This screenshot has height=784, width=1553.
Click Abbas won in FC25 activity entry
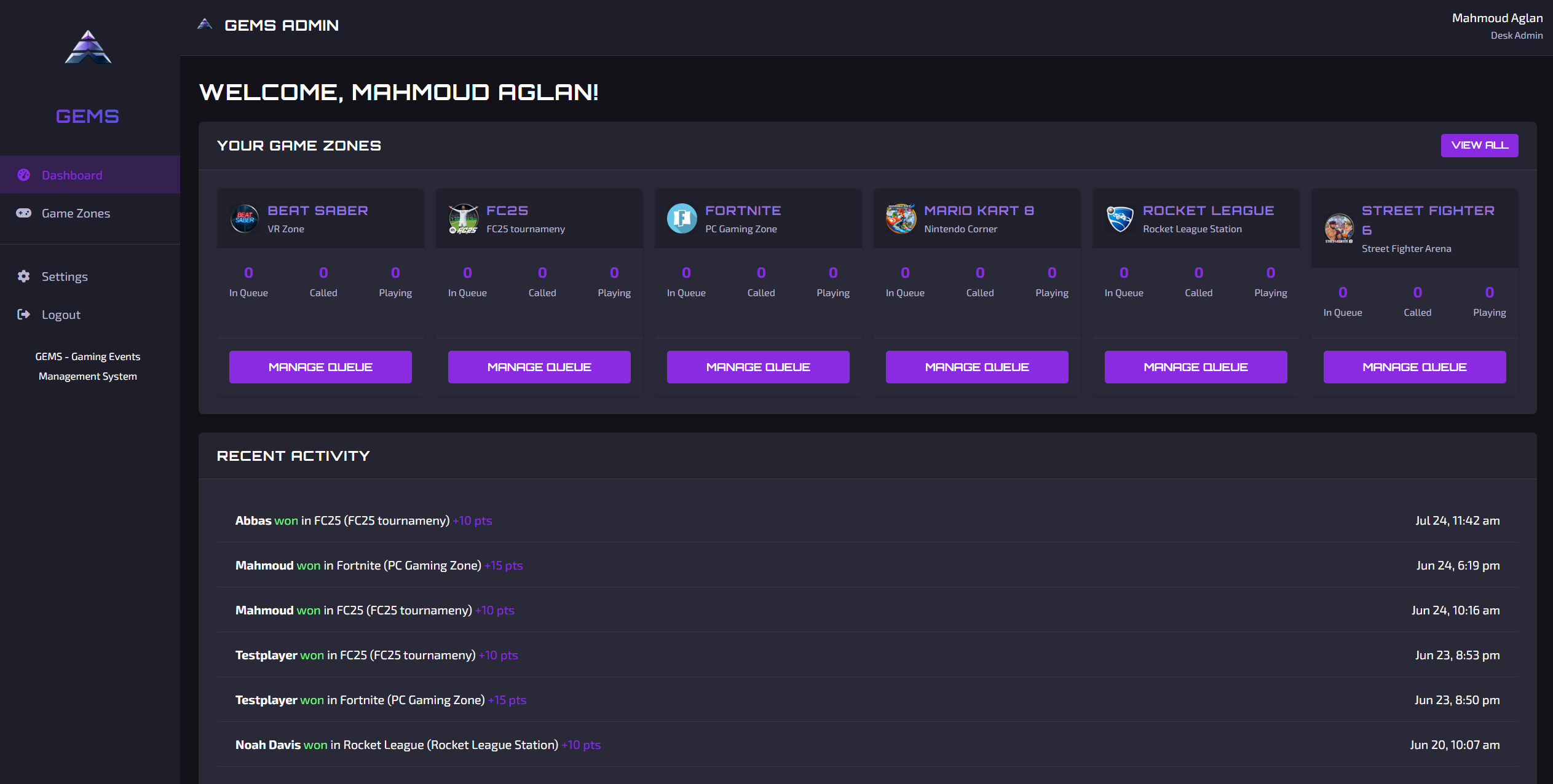click(364, 520)
